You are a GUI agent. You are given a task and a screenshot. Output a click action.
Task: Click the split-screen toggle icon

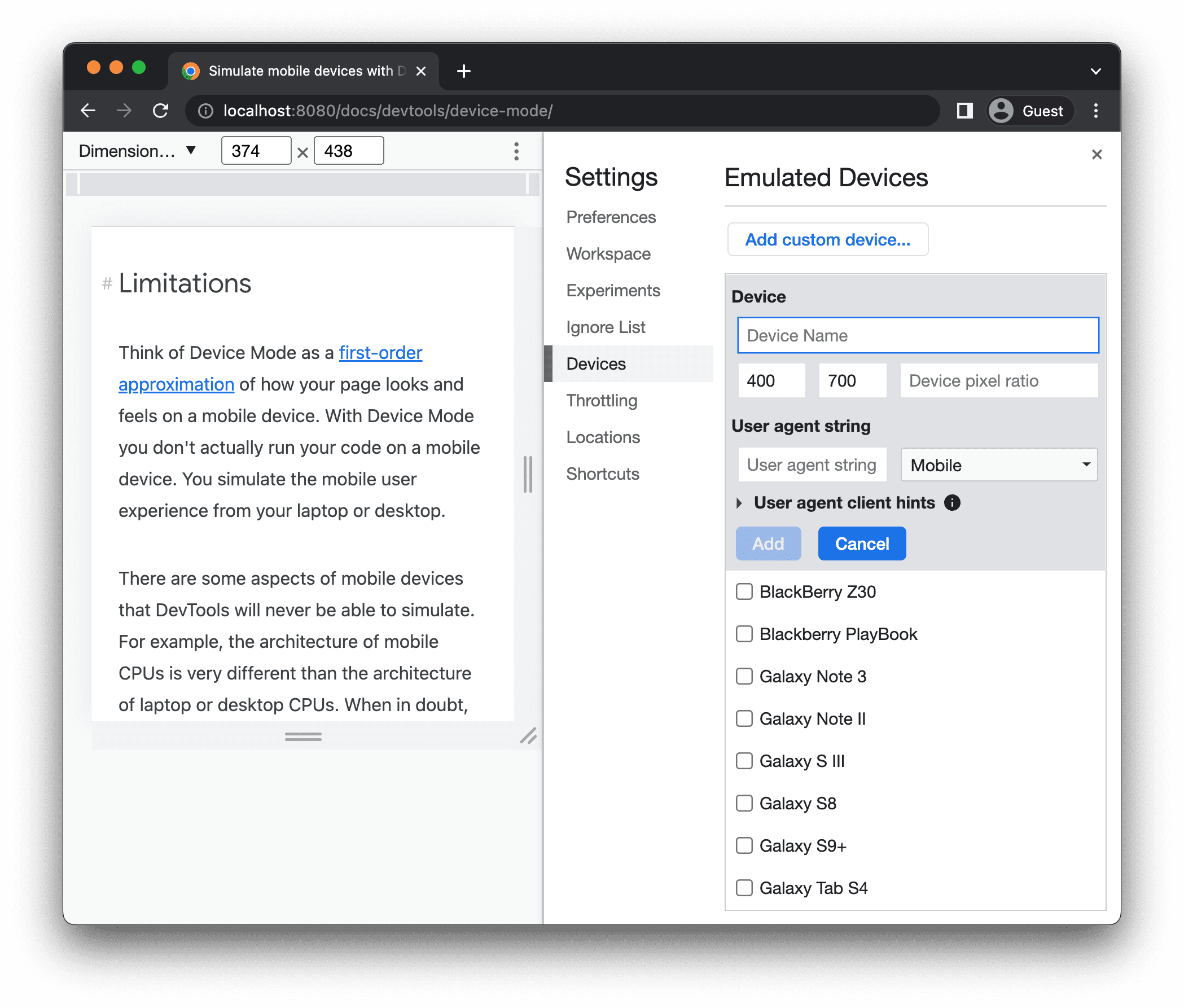961,111
